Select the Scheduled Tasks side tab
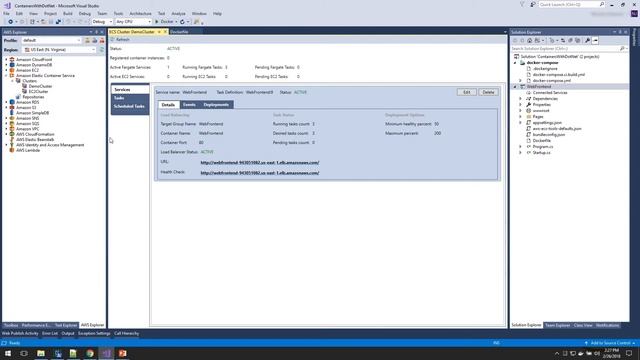Viewport: 640px width, 360px height. pyautogui.click(x=130, y=106)
